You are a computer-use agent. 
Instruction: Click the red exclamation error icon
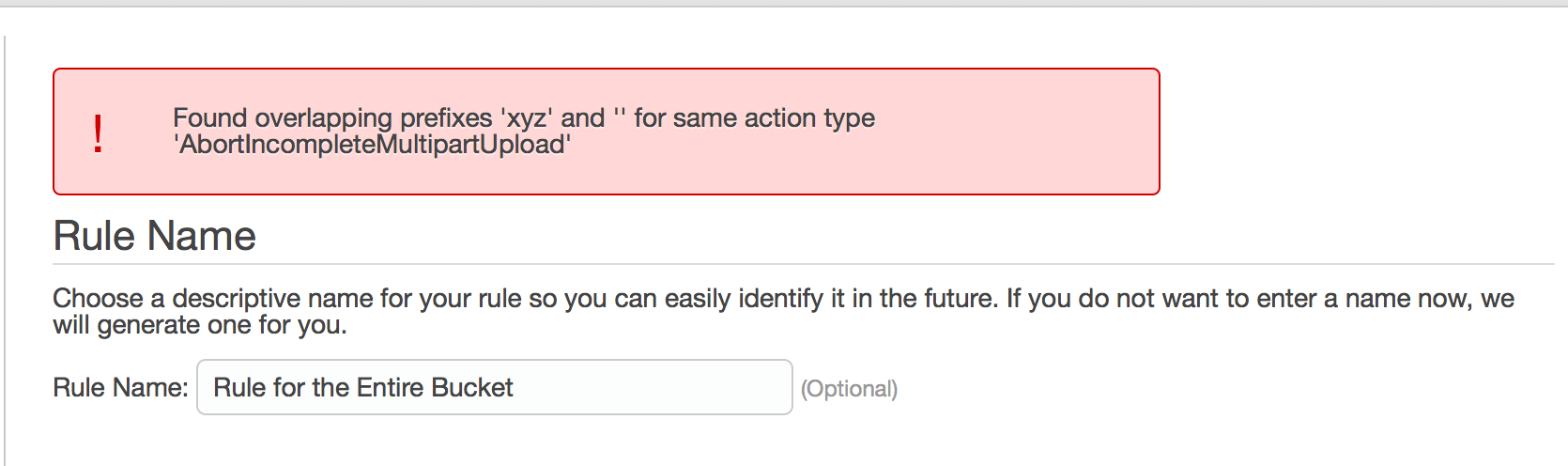[98, 133]
